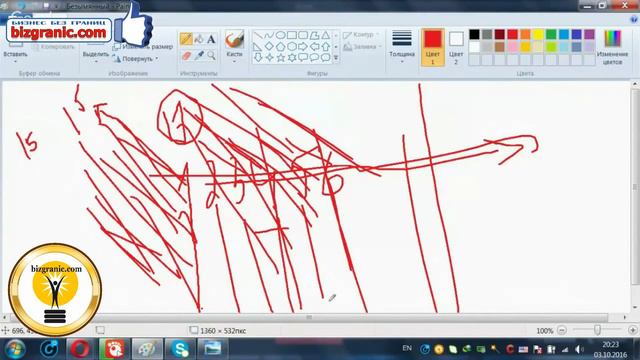Open Edit colors (Изменение цветов)
This screenshot has height=360, width=640.
(x=612, y=47)
